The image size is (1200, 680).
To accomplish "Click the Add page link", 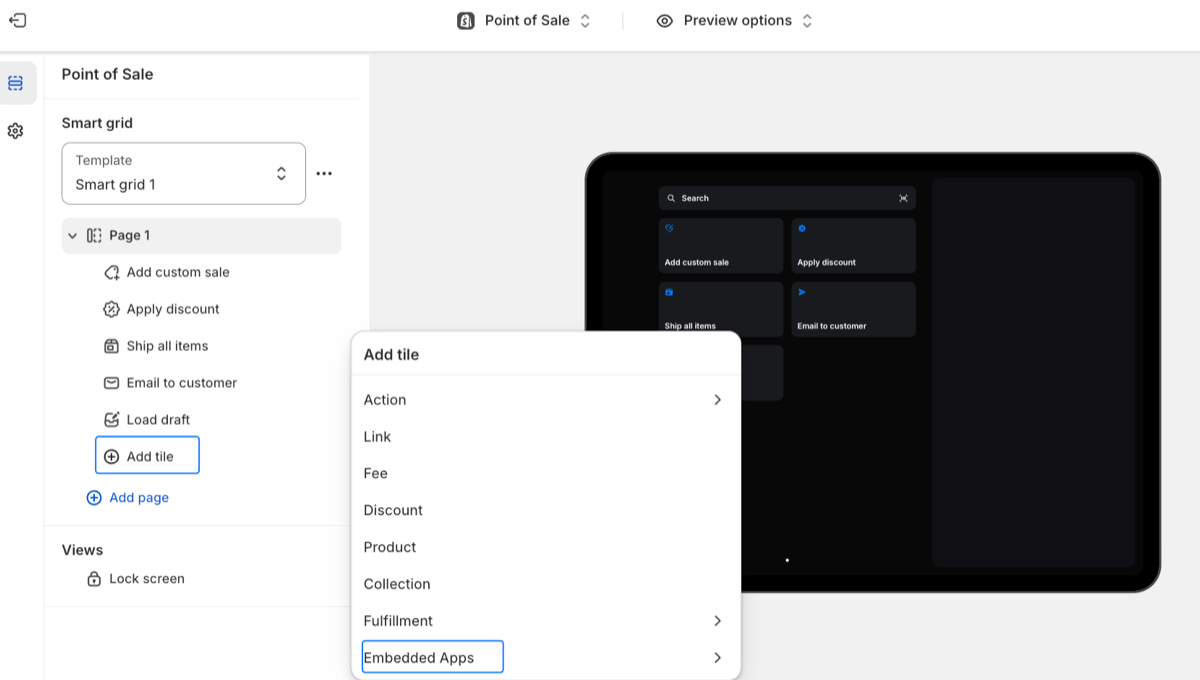I will pyautogui.click(x=128, y=498).
